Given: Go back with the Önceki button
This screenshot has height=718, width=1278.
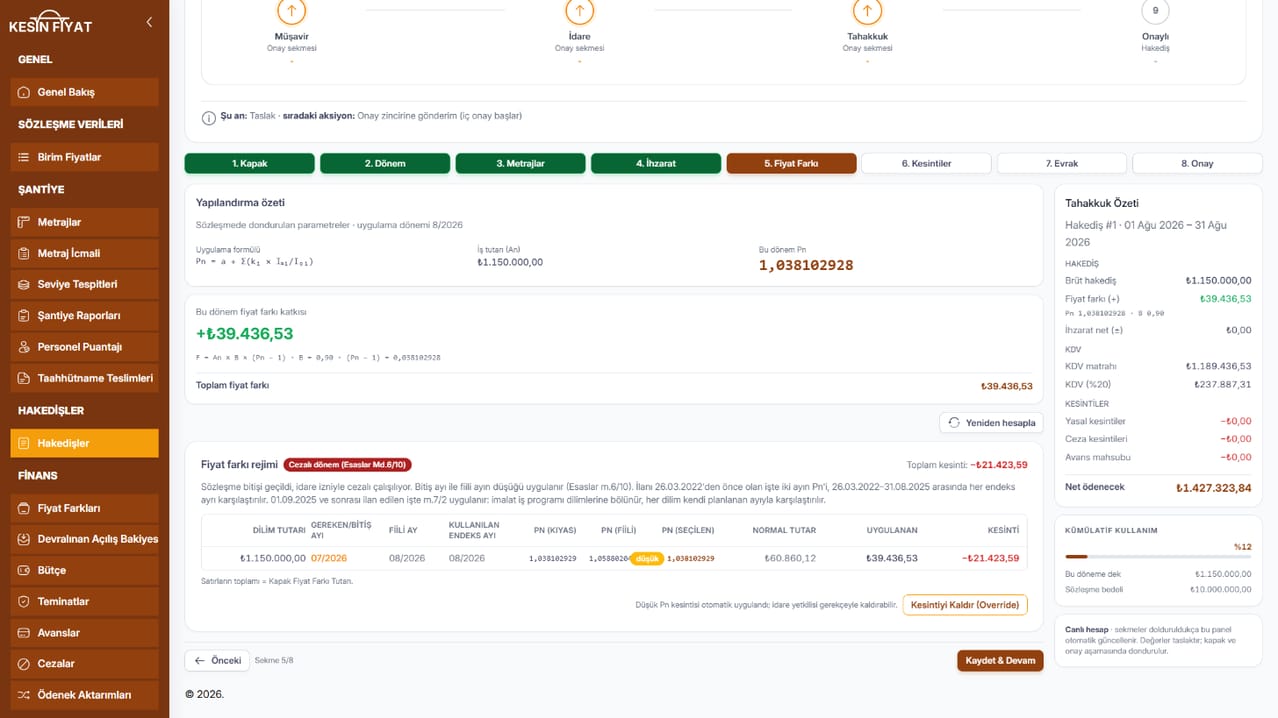Looking at the screenshot, I should pos(217,661).
